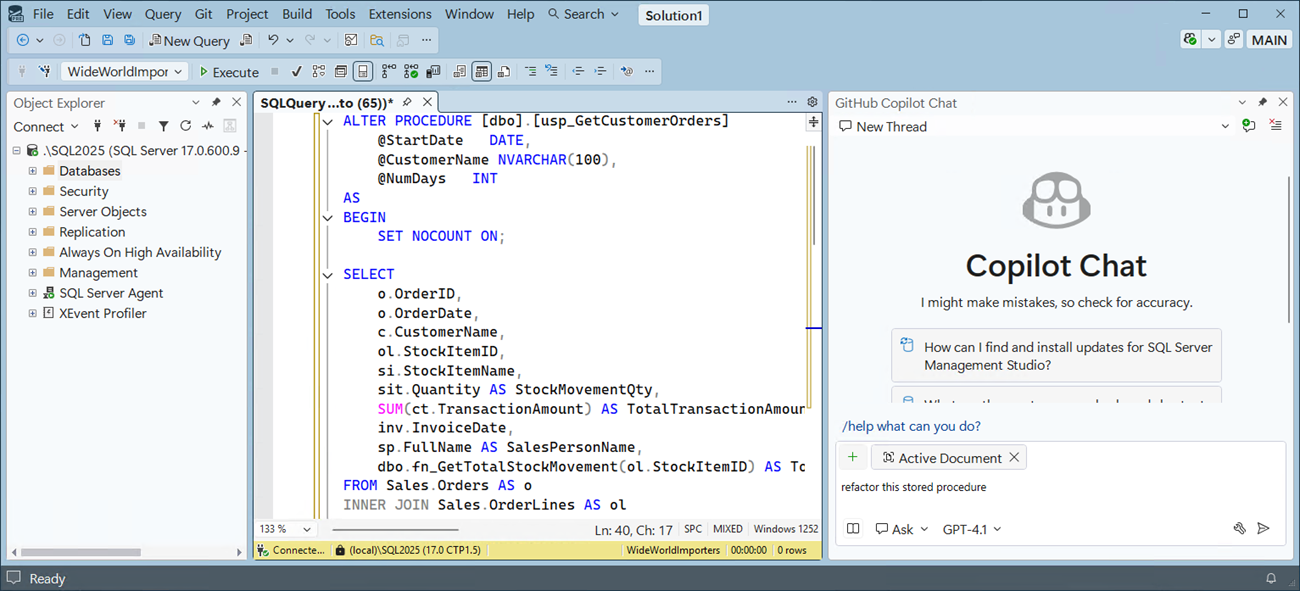Click the New Query button
The height and width of the screenshot is (591, 1300).
[189, 40]
